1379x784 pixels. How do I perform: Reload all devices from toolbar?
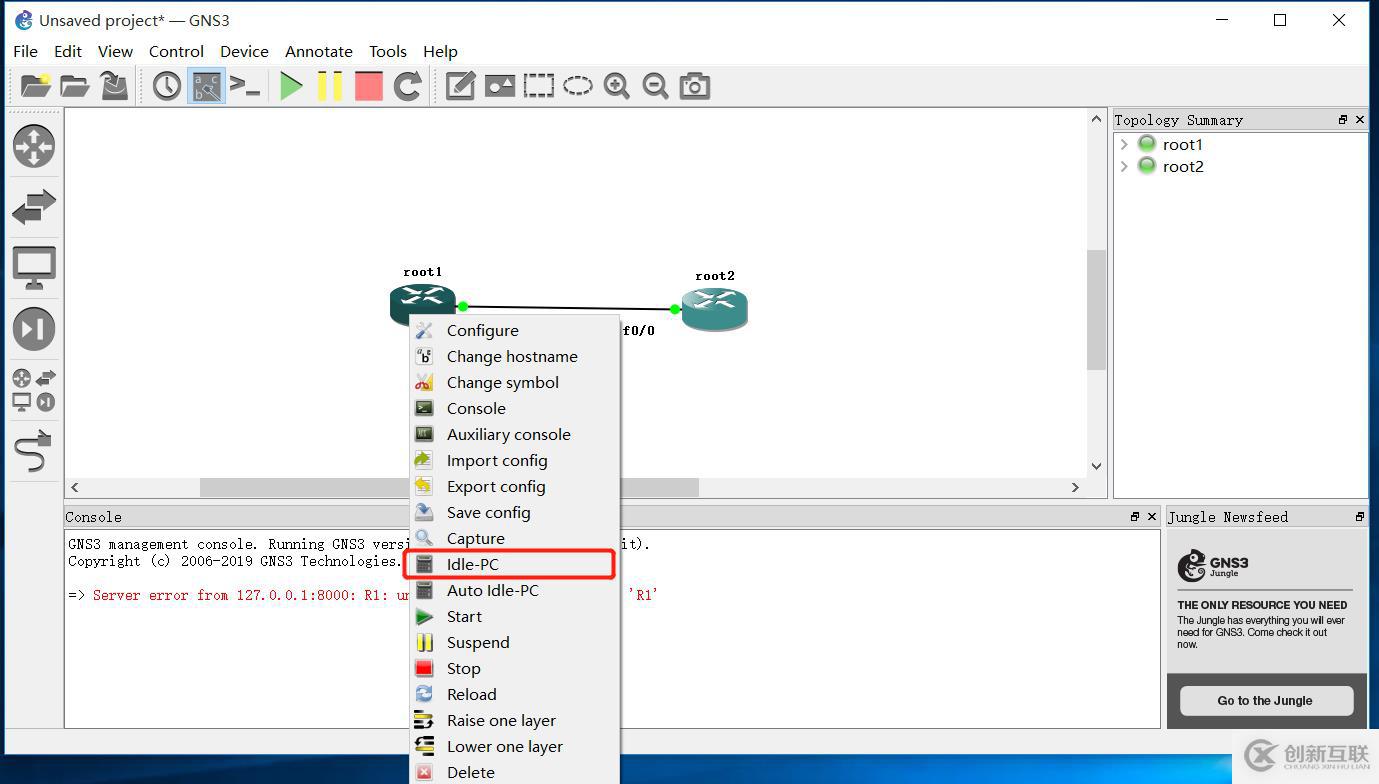pyautogui.click(x=407, y=86)
